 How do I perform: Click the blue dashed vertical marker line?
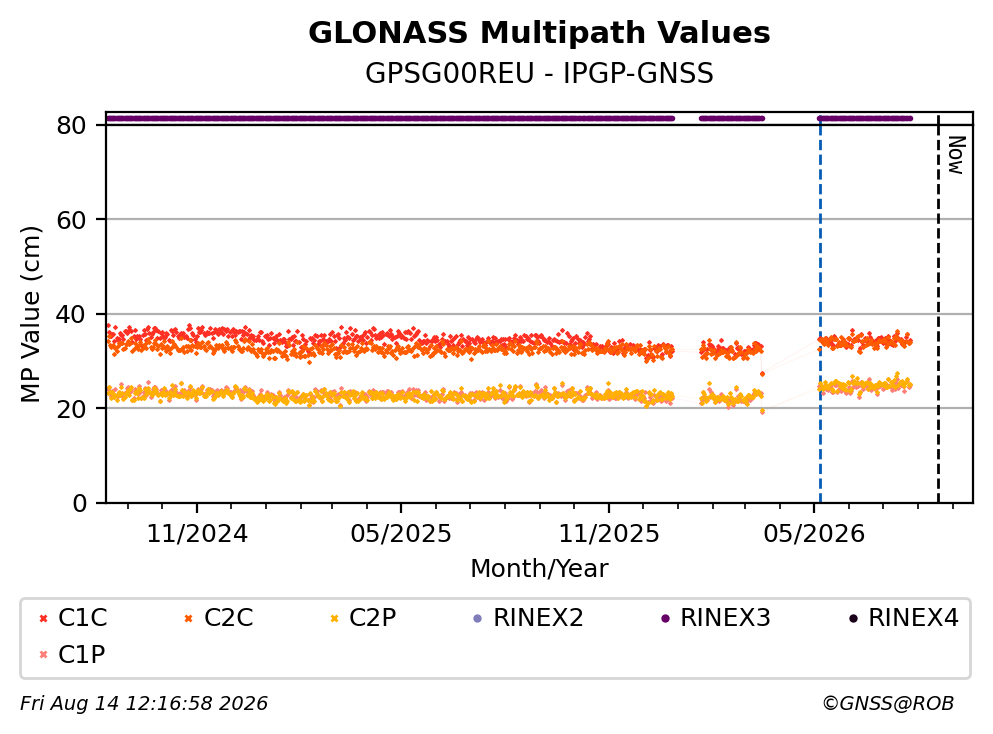820,310
